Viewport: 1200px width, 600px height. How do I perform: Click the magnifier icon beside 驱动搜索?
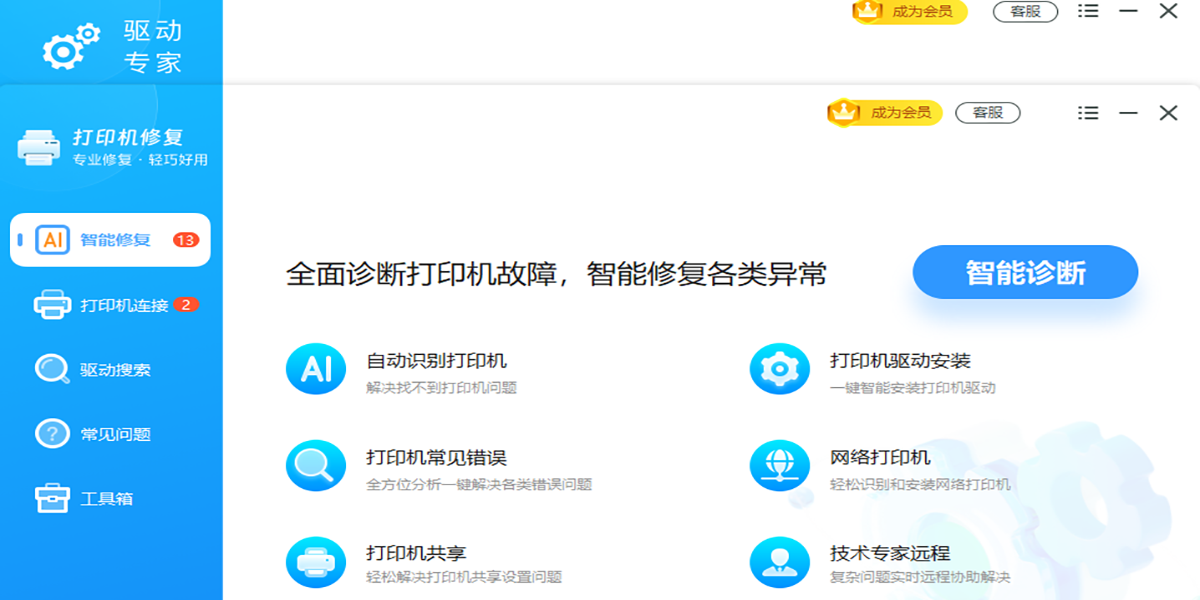[52, 370]
